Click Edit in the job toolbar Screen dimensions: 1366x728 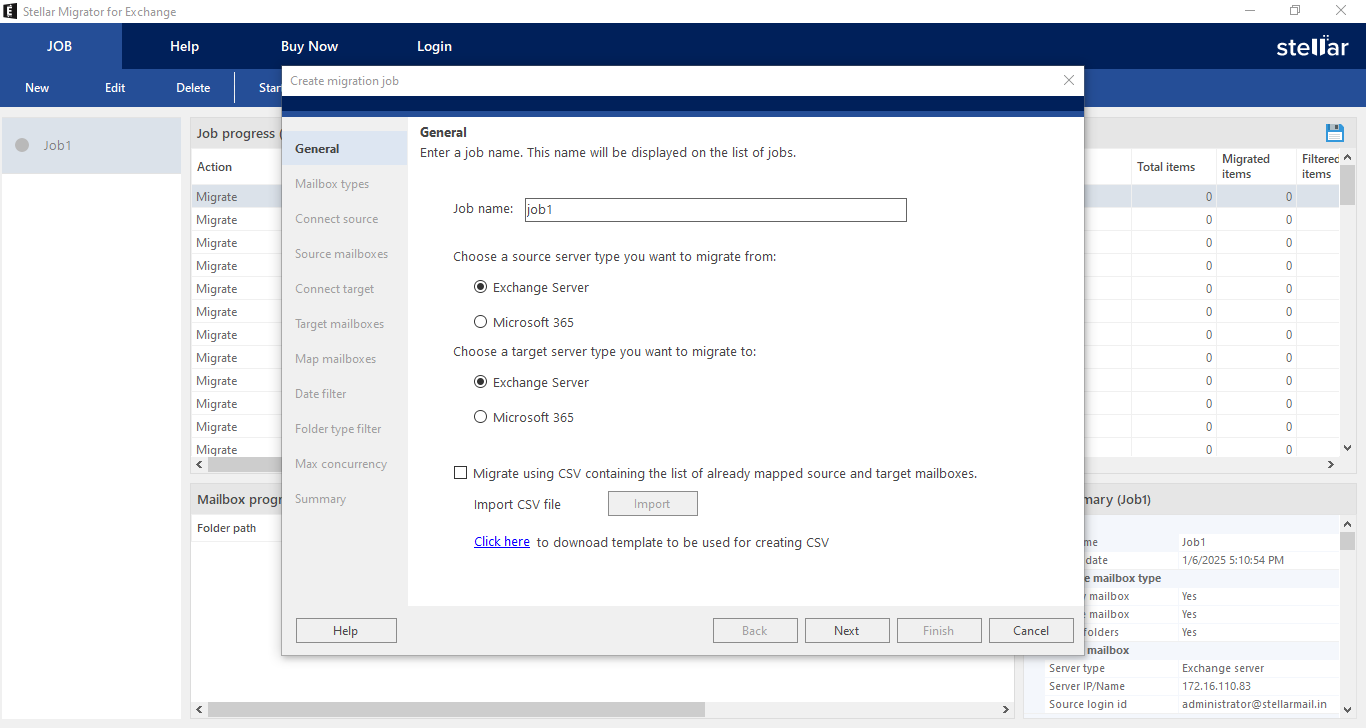pyautogui.click(x=115, y=88)
